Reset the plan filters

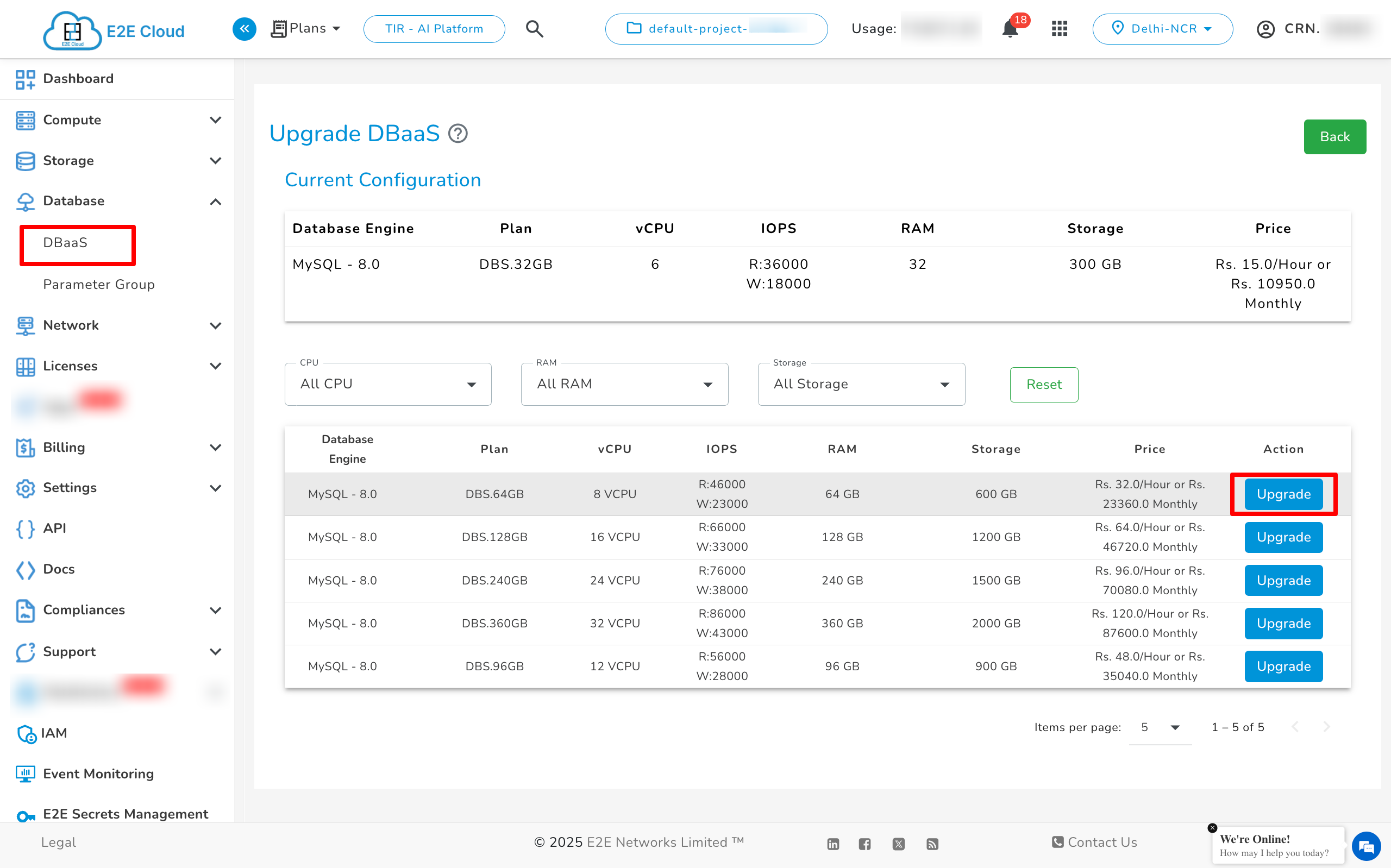coord(1044,385)
